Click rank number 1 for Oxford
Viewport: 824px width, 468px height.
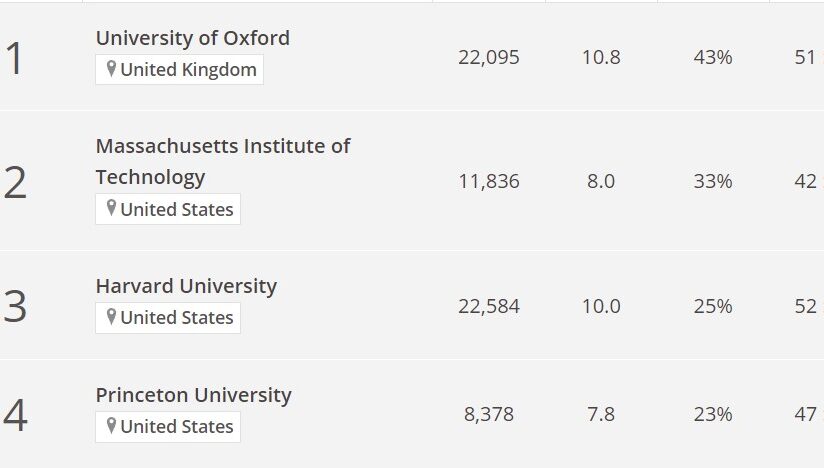[x=14, y=58]
